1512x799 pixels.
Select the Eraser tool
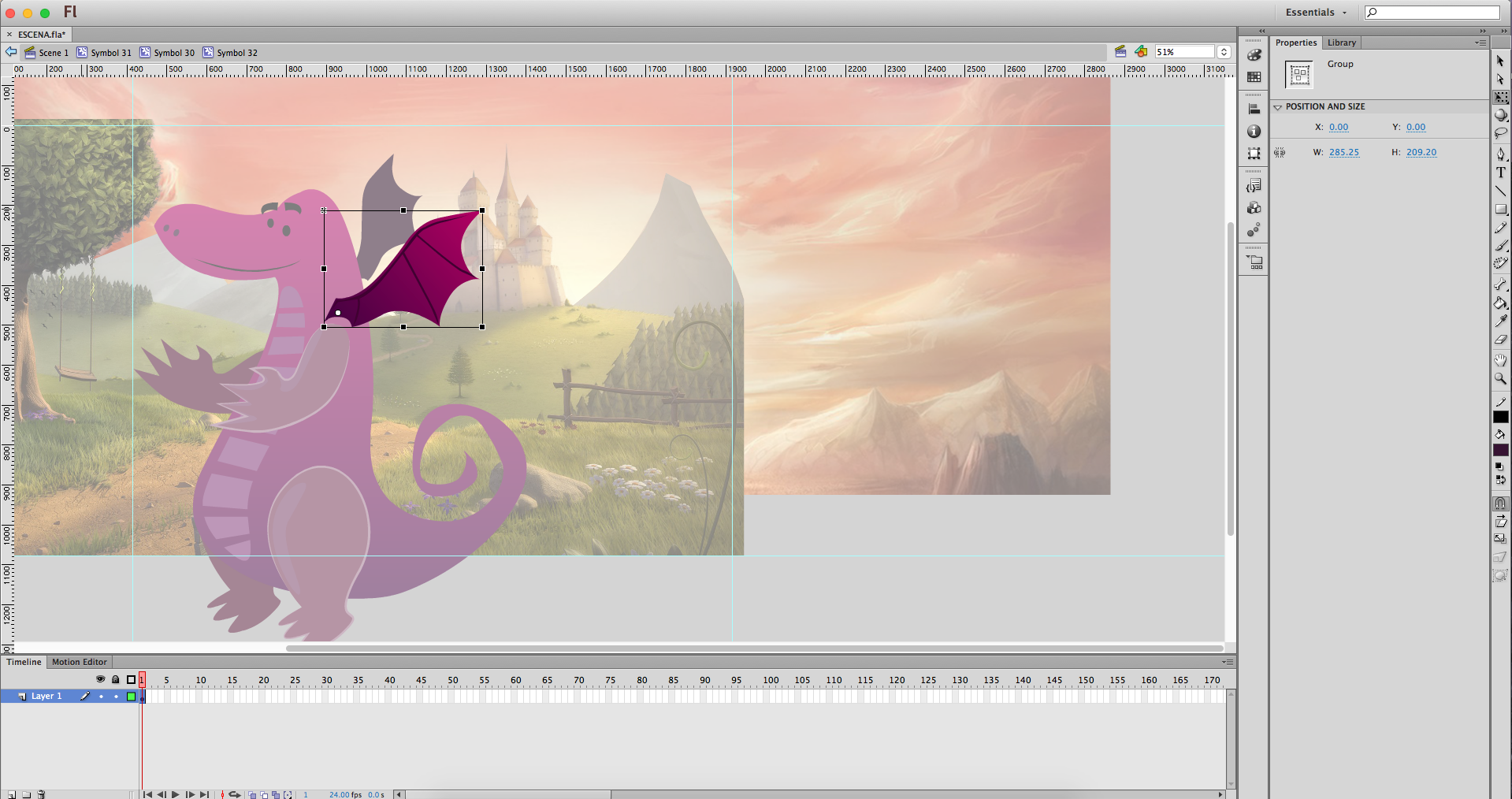(x=1500, y=340)
